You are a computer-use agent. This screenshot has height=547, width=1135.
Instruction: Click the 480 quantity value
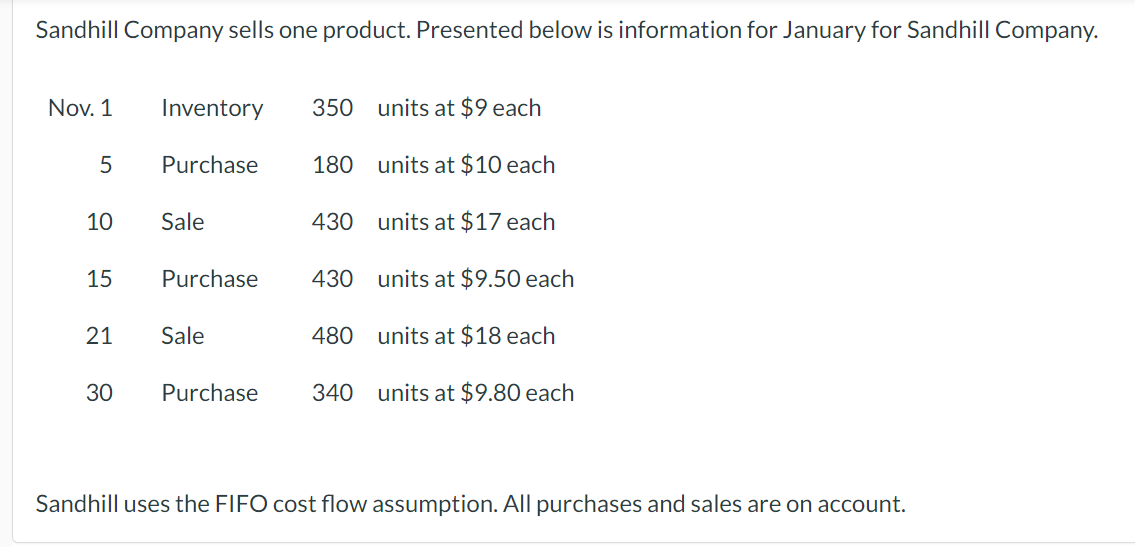click(x=332, y=336)
